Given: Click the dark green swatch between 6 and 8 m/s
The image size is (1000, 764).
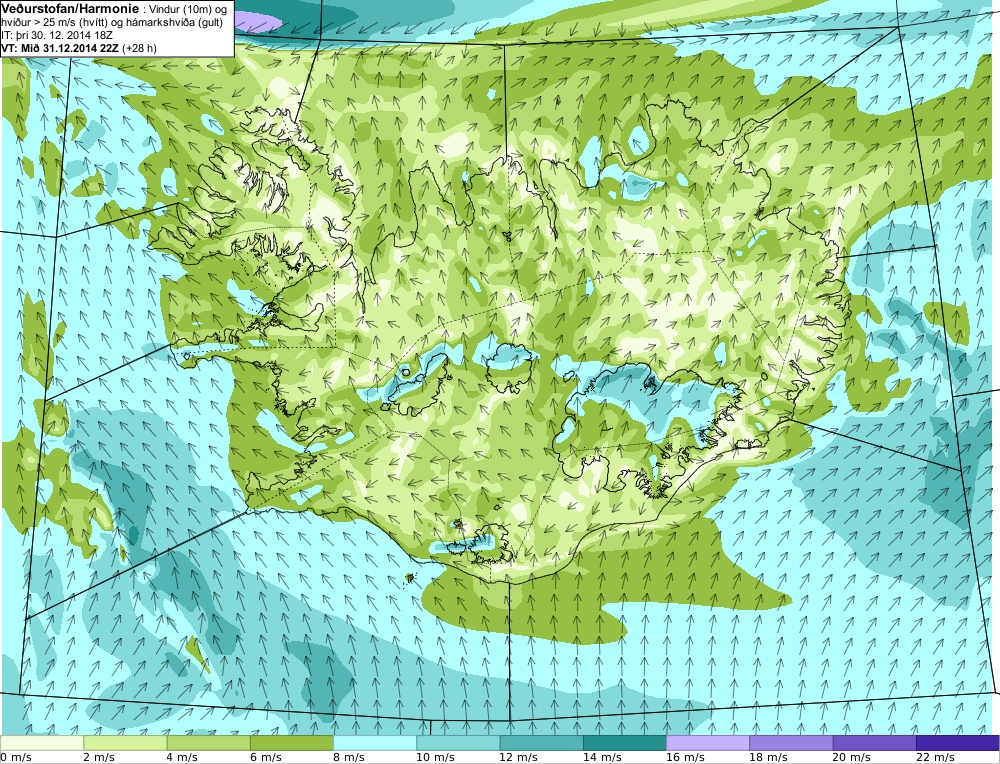Looking at the screenshot, I should coord(292,743).
